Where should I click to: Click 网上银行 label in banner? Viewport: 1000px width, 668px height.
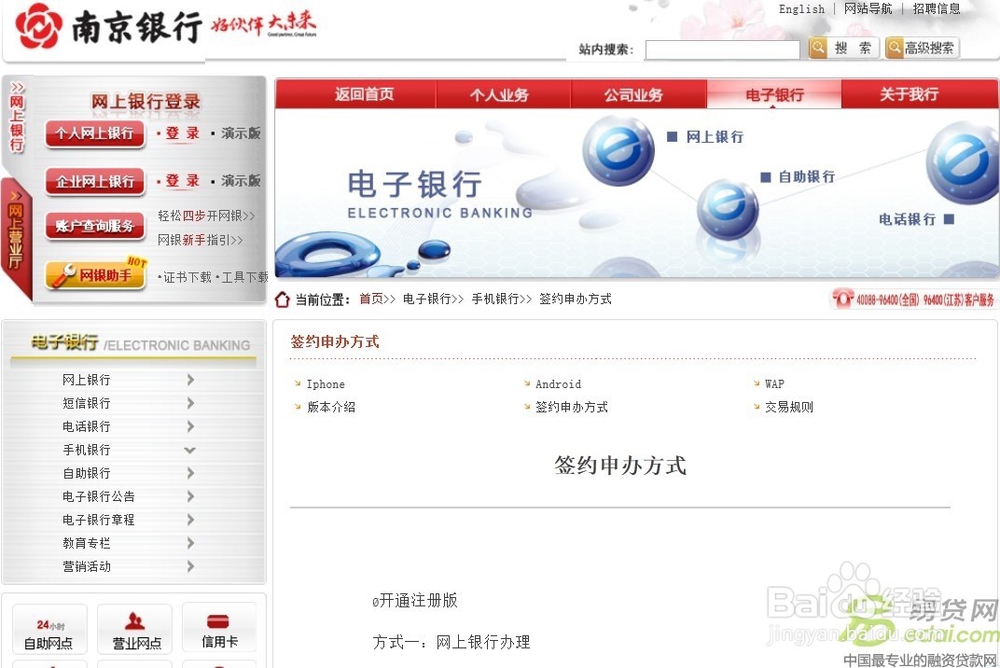tap(714, 137)
